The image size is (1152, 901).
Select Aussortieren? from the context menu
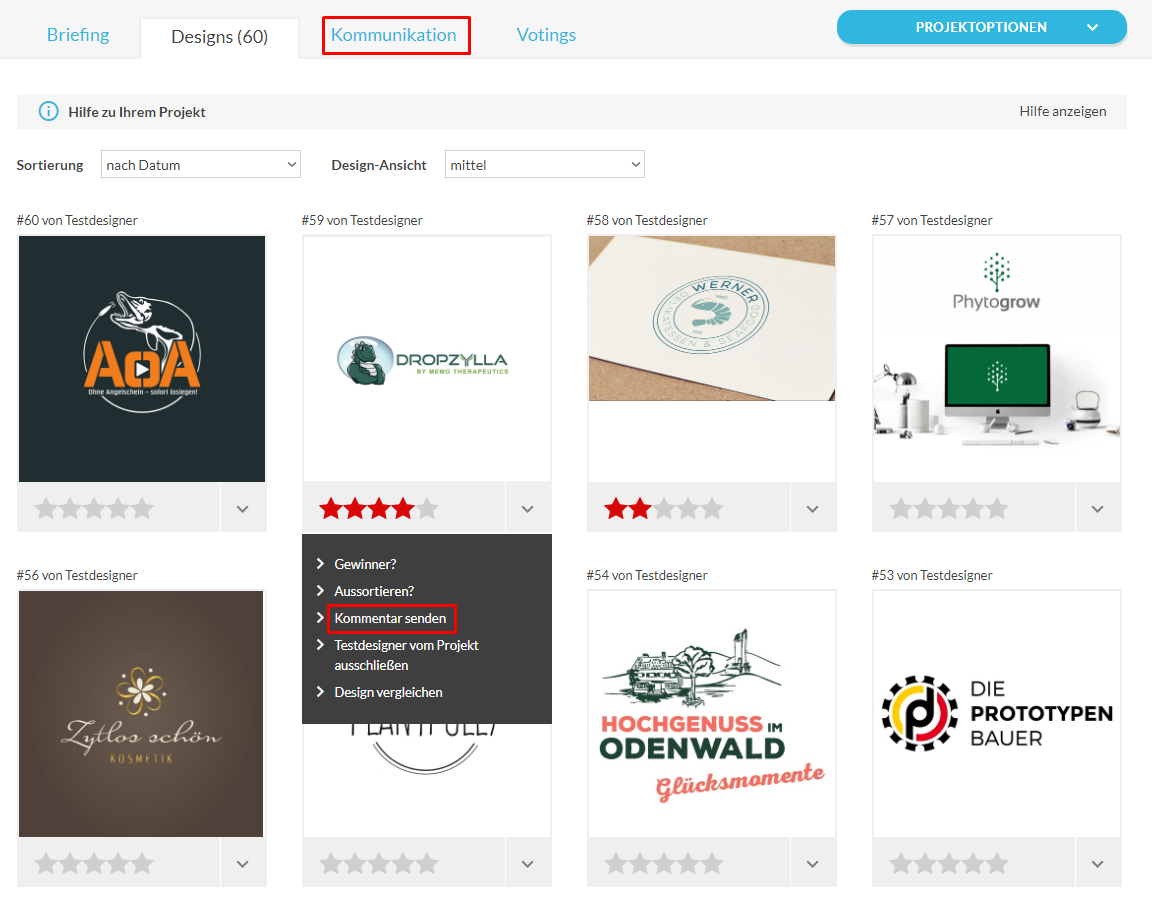tap(374, 591)
